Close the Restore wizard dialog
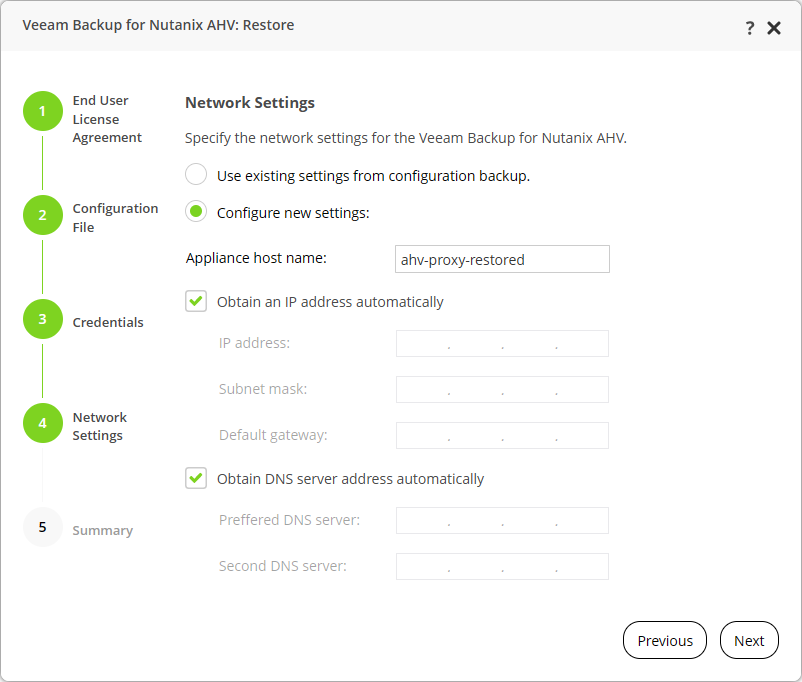The width and height of the screenshot is (802, 682). pyautogui.click(x=774, y=28)
